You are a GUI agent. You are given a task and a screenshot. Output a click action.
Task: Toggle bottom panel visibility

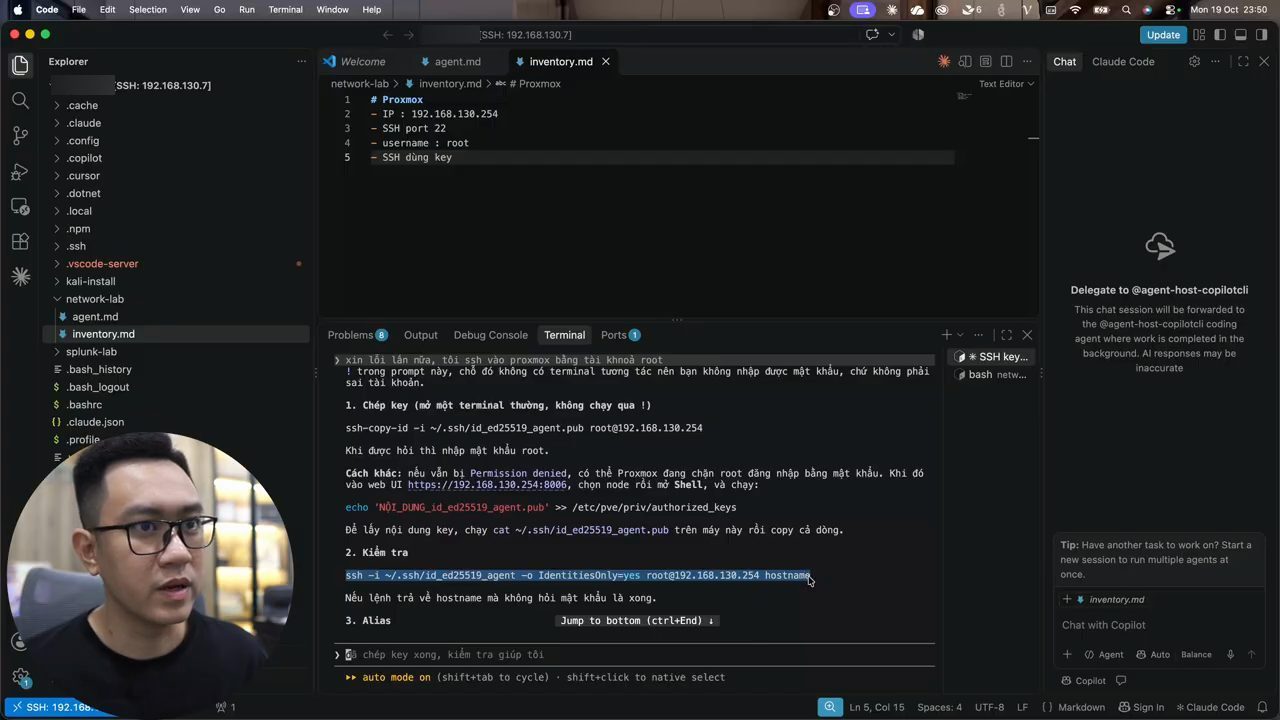click(1241, 35)
